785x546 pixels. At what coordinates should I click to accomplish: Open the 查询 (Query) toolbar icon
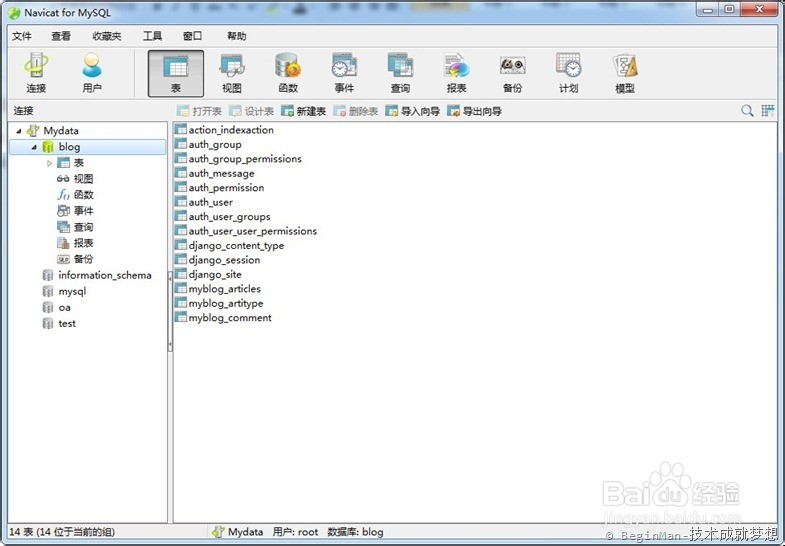(400, 73)
